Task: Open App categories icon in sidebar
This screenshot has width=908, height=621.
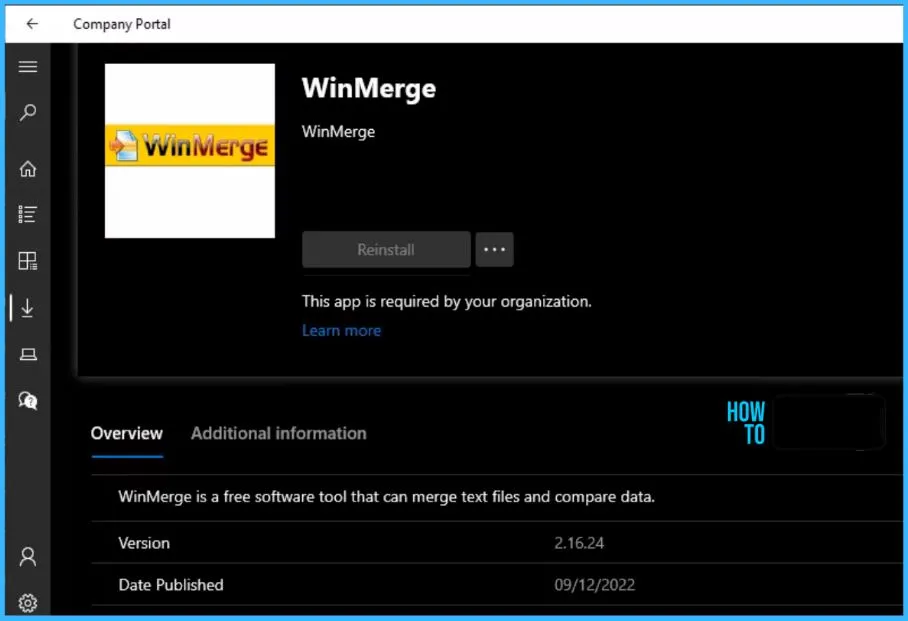Action: coord(28,261)
